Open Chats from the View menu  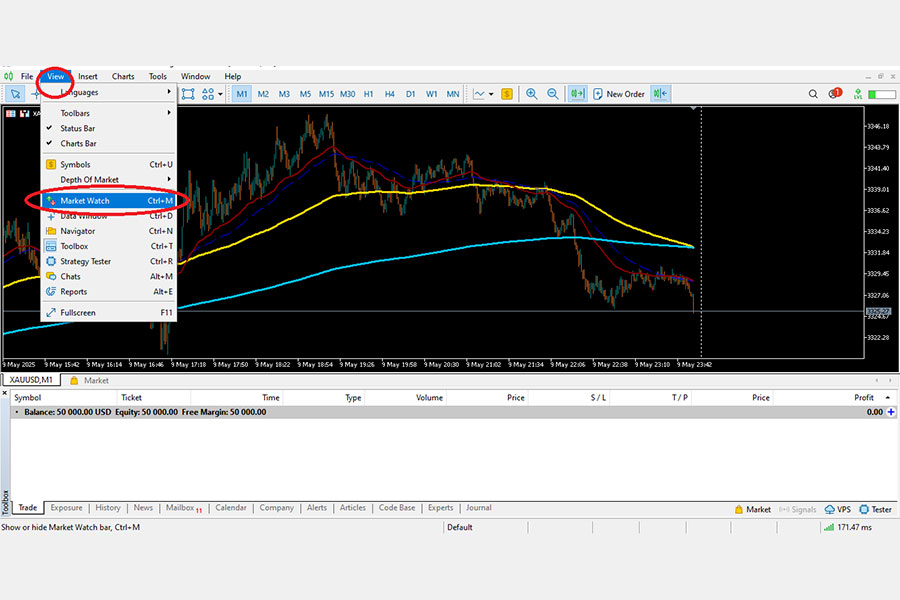pyautogui.click(x=109, y=276)
